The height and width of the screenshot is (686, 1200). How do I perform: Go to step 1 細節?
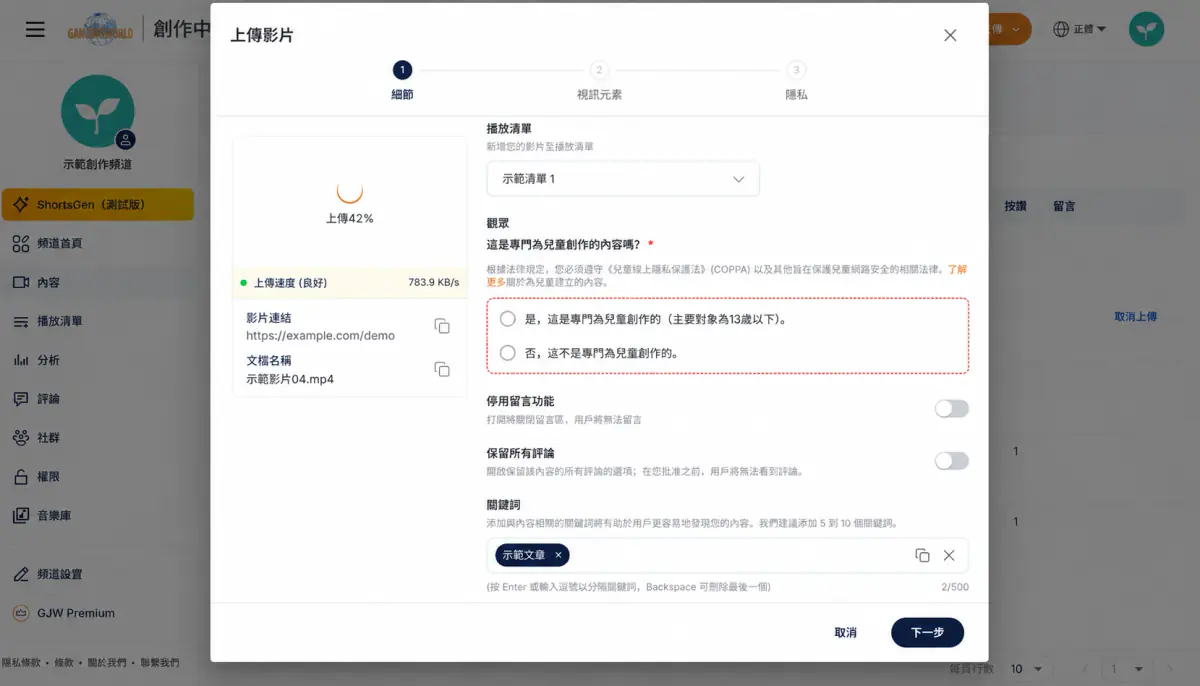pos(402,80)
